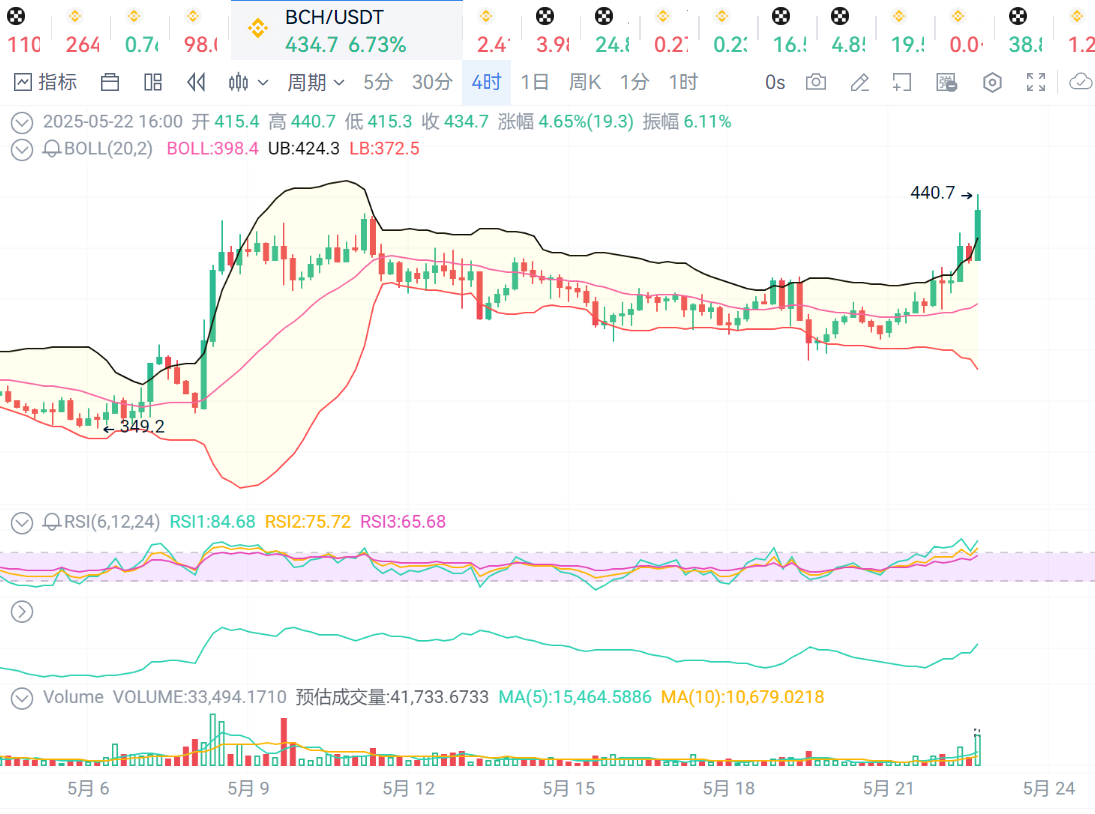Click the double-arrow rewind replay icon

point(196,82)
